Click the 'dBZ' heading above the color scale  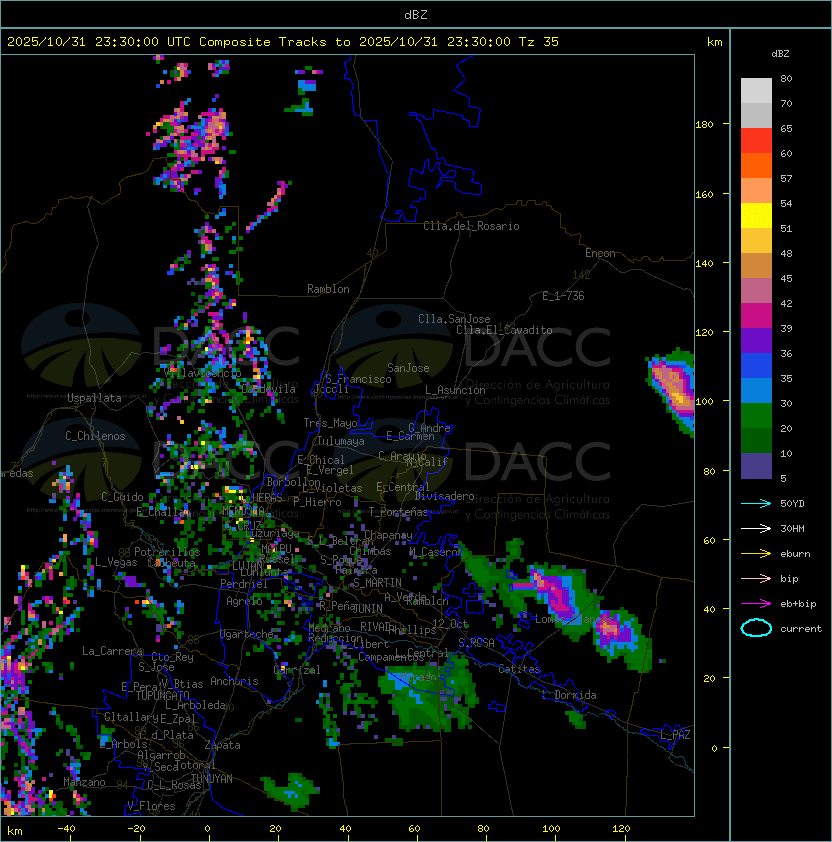(780, 54)
